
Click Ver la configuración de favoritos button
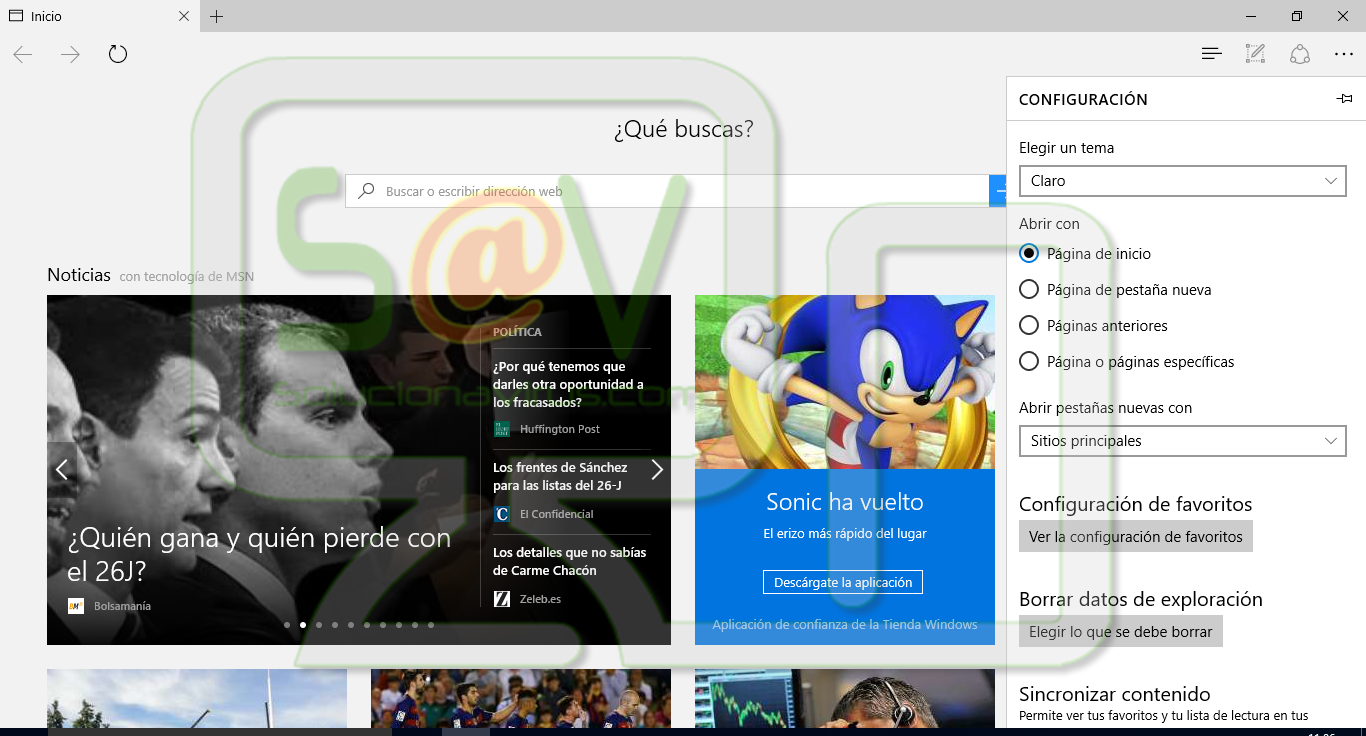click(x=1136, y=537)
